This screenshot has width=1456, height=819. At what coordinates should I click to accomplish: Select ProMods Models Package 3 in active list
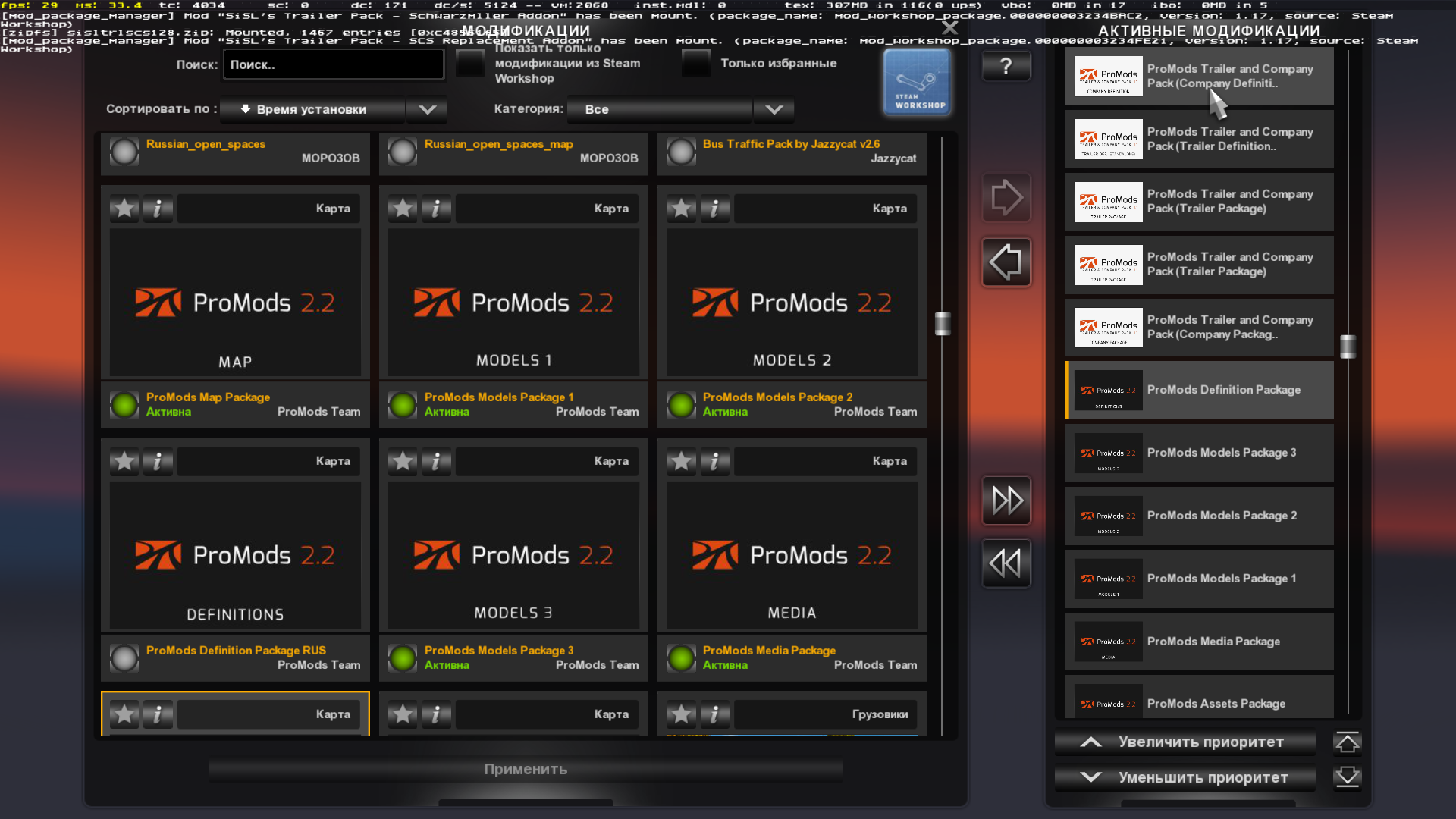click(1199, 453)
